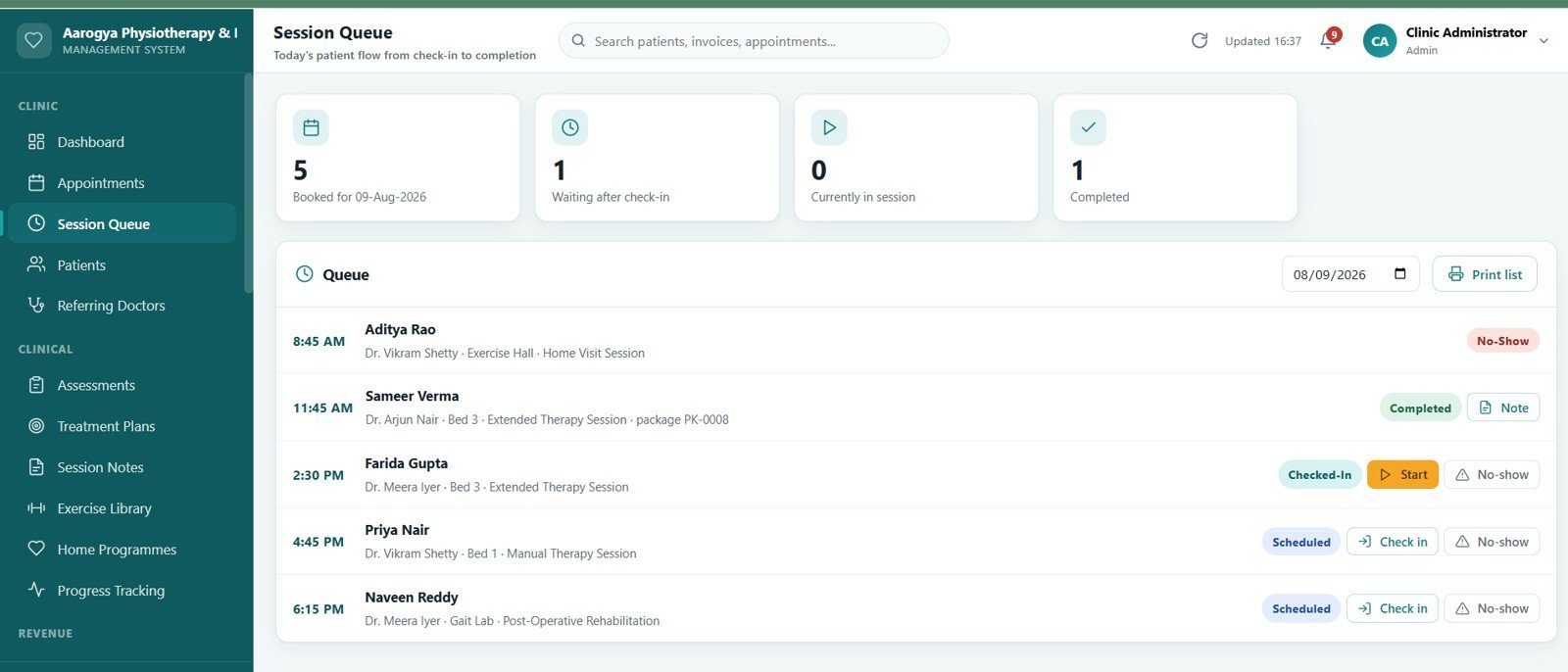The image size is (1568, 672).
Task: Click the Assessments clipboard icon
Action: coord(36,385)
